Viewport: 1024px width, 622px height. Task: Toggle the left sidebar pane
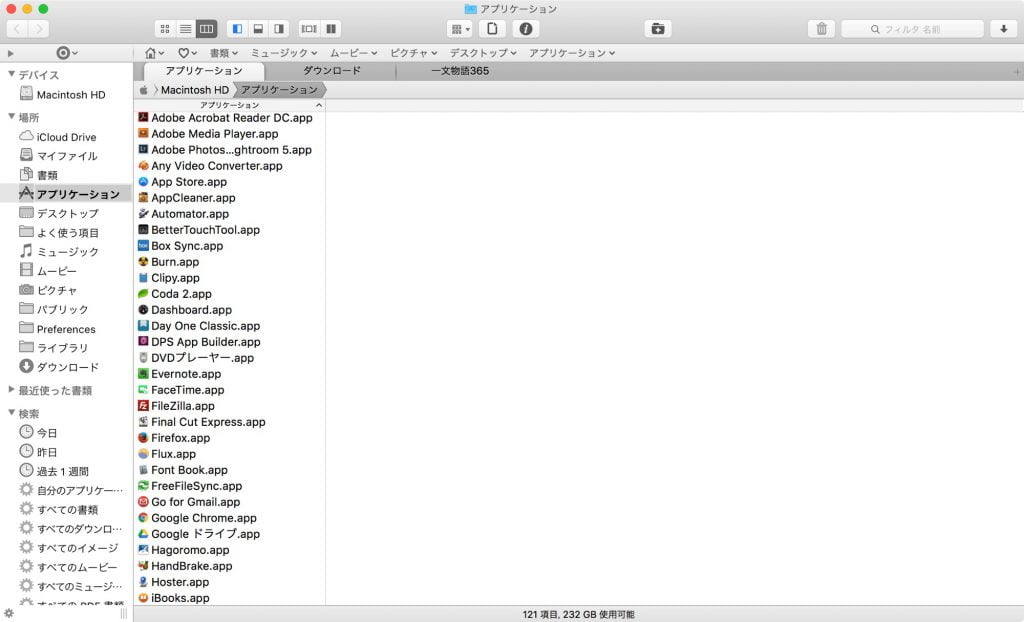237,29
